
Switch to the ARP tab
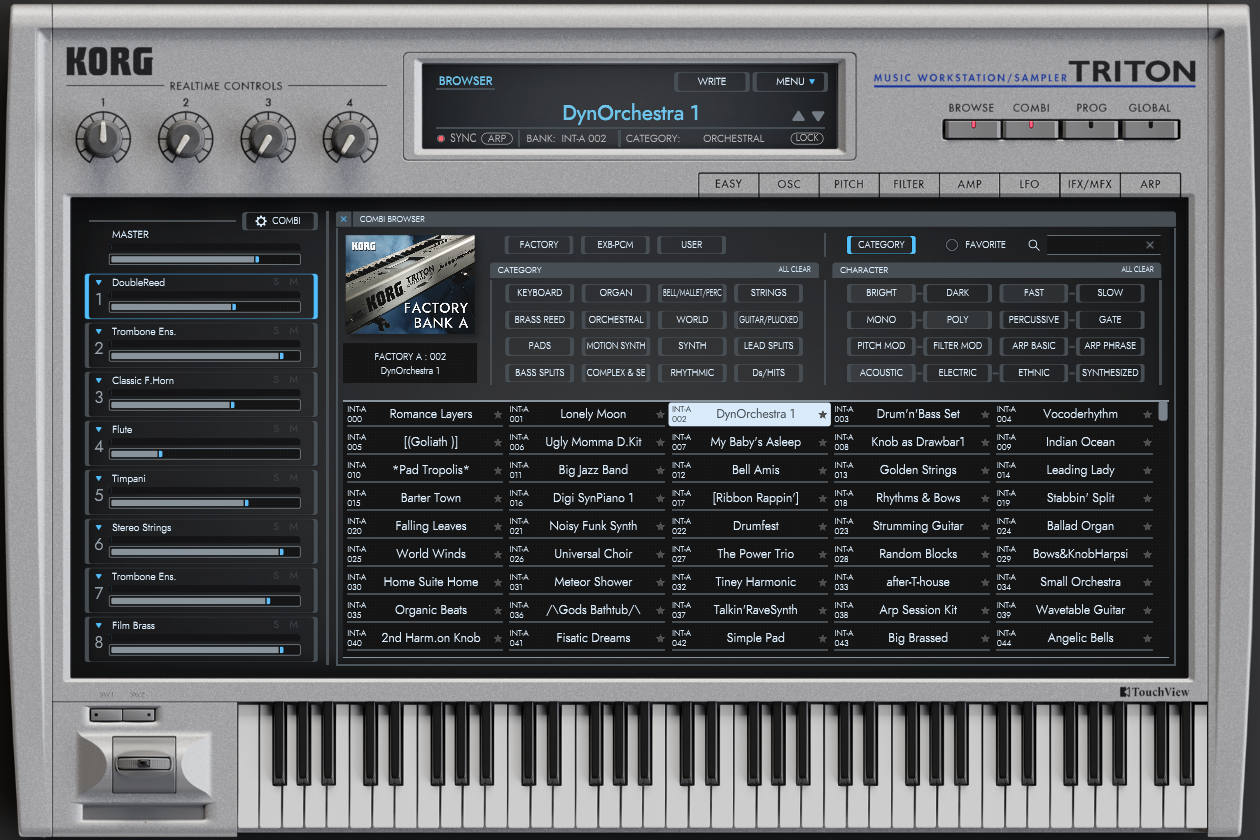pos(1151,184)
